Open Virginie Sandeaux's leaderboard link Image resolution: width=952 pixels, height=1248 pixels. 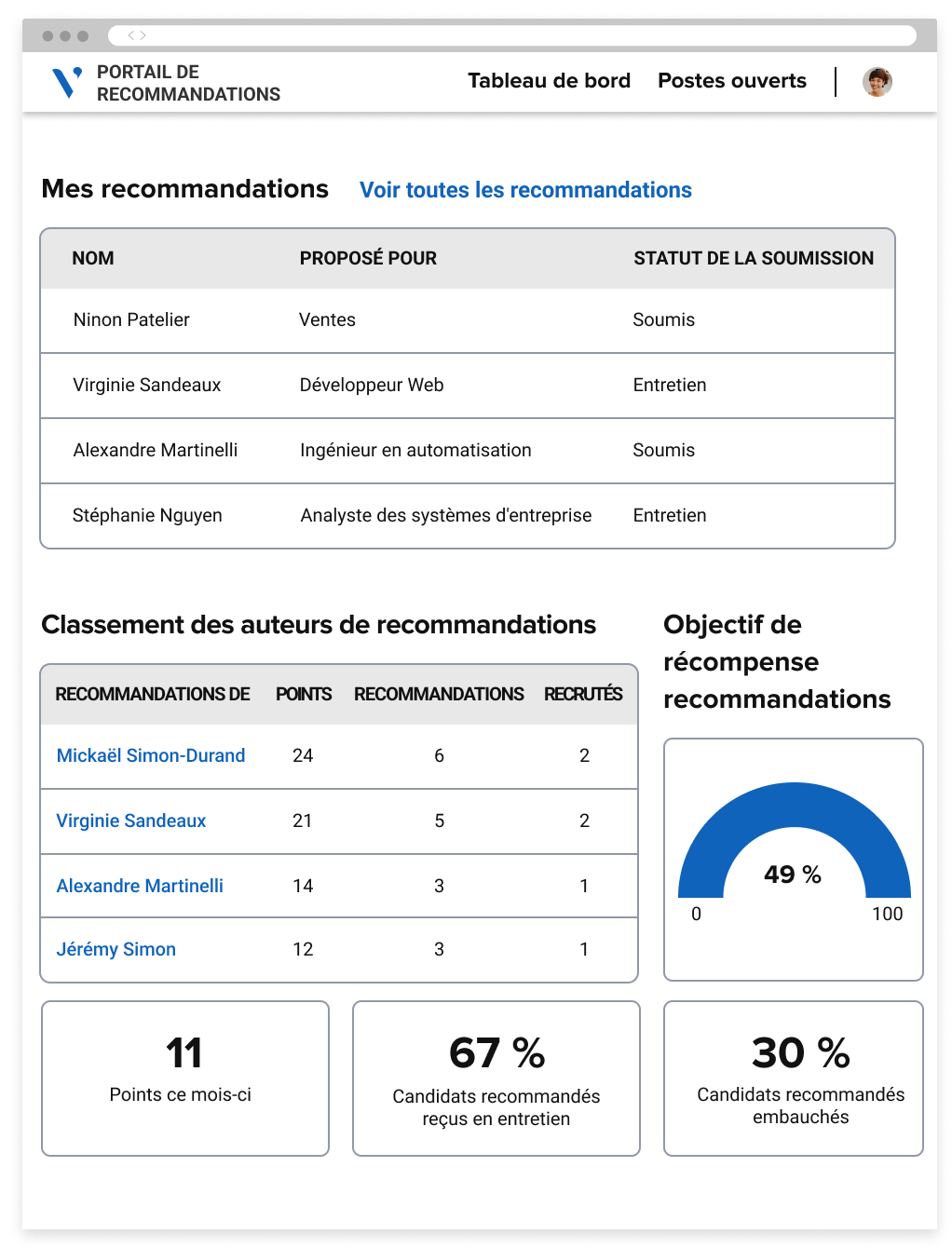pyautogui.click(x=131, y=821)
